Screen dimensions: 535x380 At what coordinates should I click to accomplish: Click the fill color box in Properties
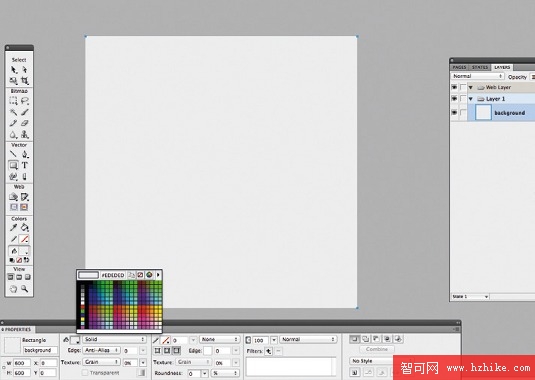click(75, 340)
